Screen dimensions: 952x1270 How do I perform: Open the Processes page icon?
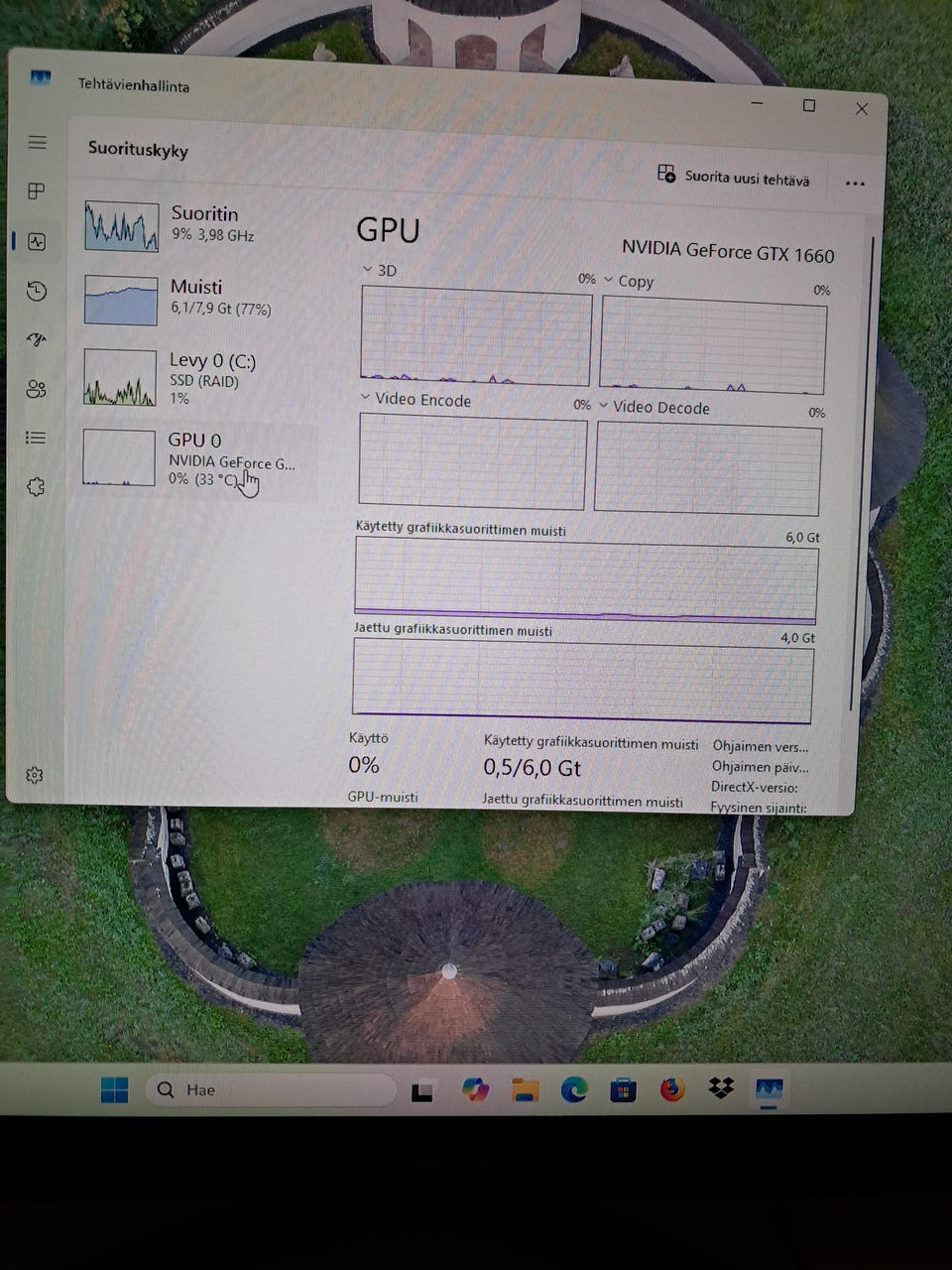(37, 191)
